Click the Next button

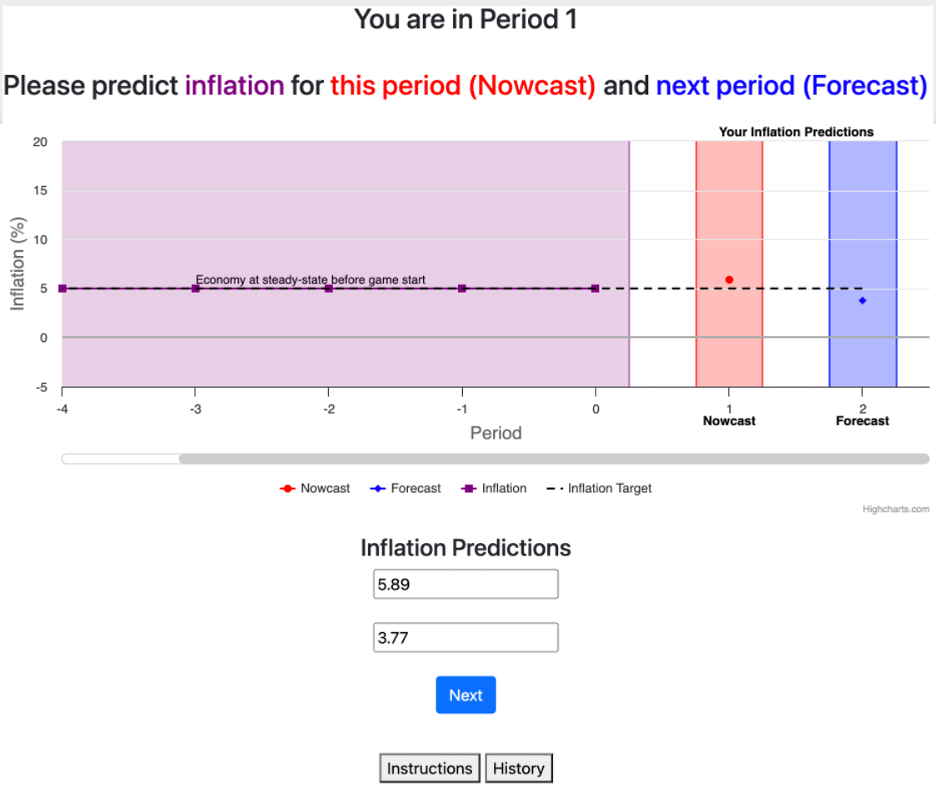click(x=465, y=695)
